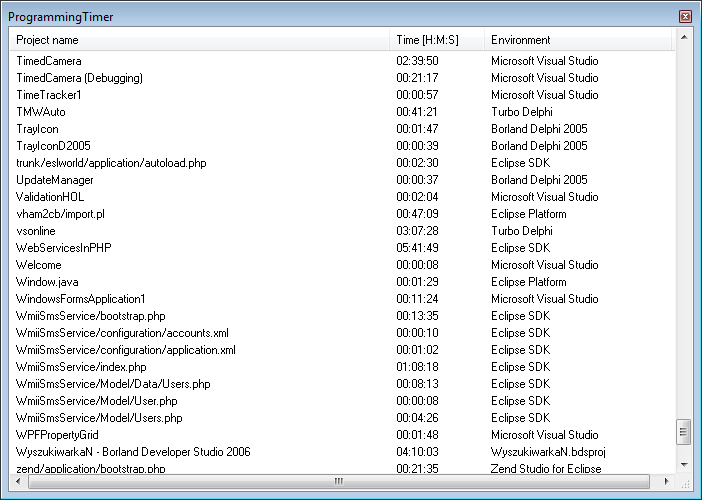
Task: Select WmiiSmsService/Model/User.php row
Action: pos(342,401)
